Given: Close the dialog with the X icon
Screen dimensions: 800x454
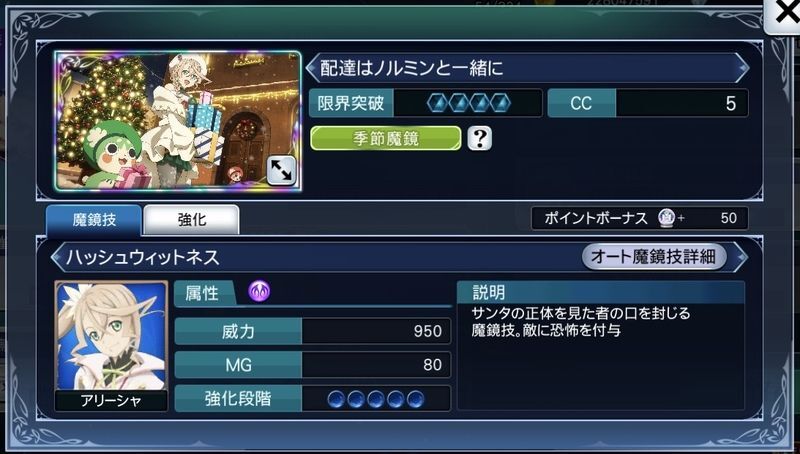Looking at the screenshot, I should 784,14.
